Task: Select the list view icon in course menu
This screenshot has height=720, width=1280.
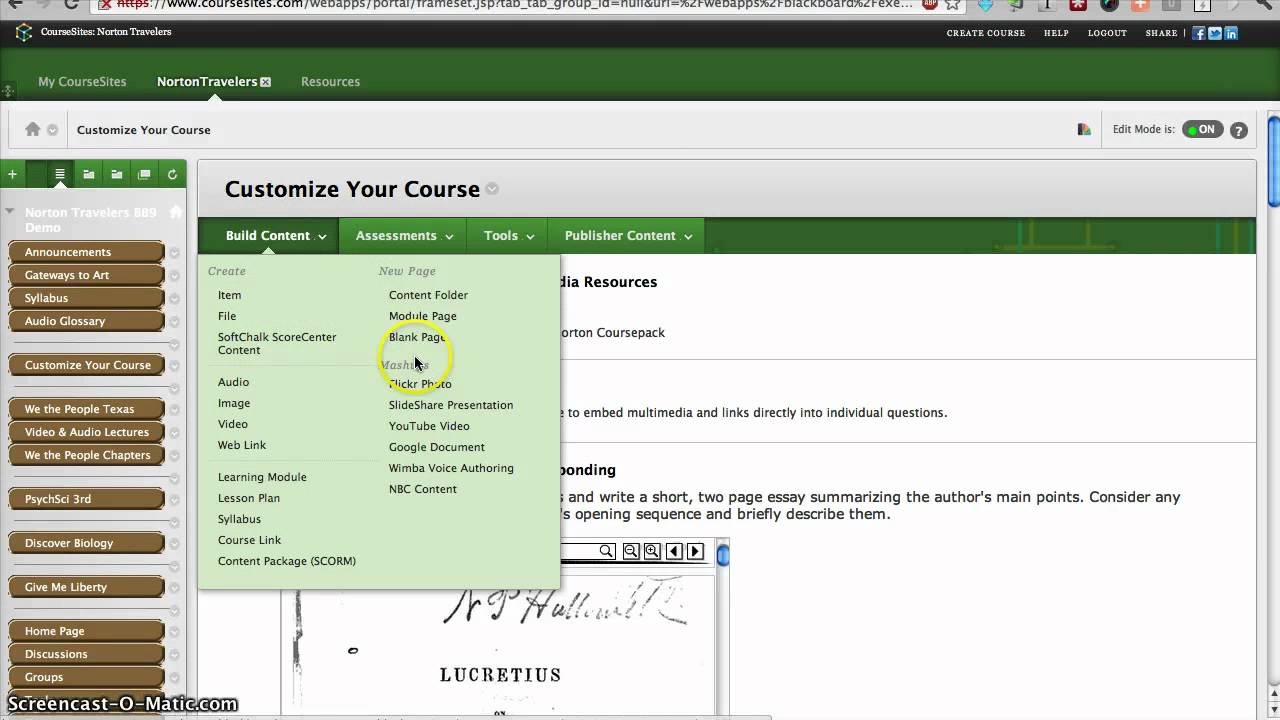Action: (x=60, y=174)
